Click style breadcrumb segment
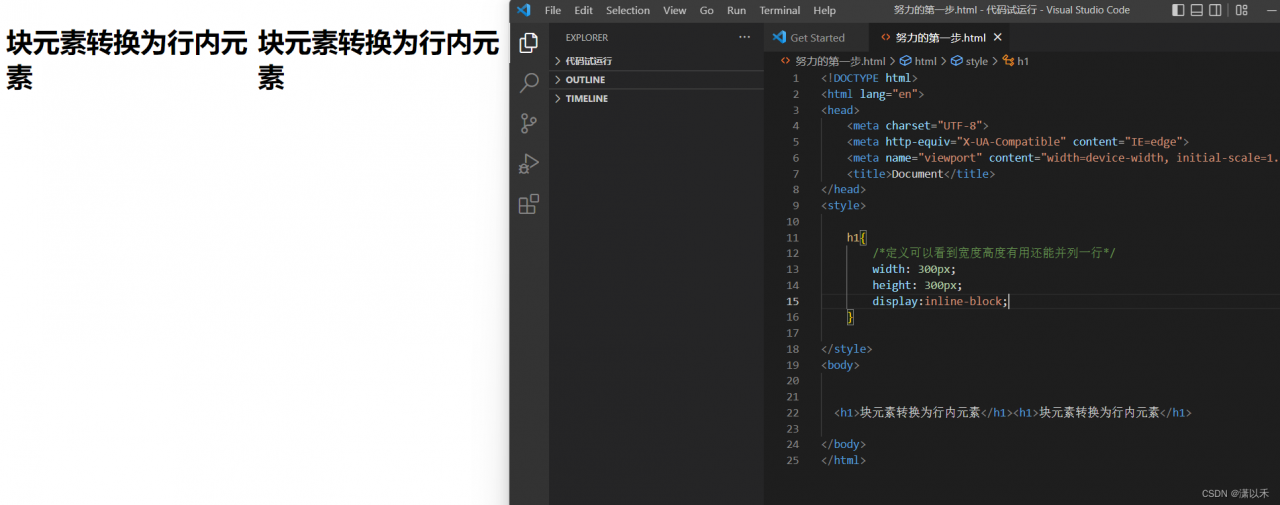 969,61
